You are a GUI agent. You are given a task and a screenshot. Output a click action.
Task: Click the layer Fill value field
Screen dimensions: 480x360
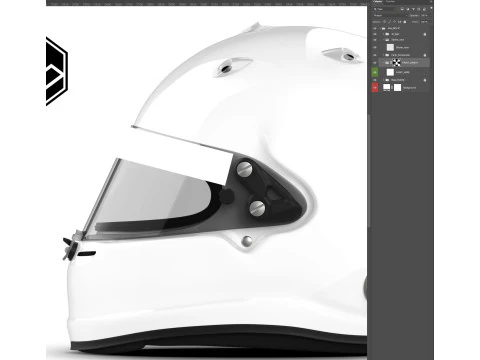424,22
